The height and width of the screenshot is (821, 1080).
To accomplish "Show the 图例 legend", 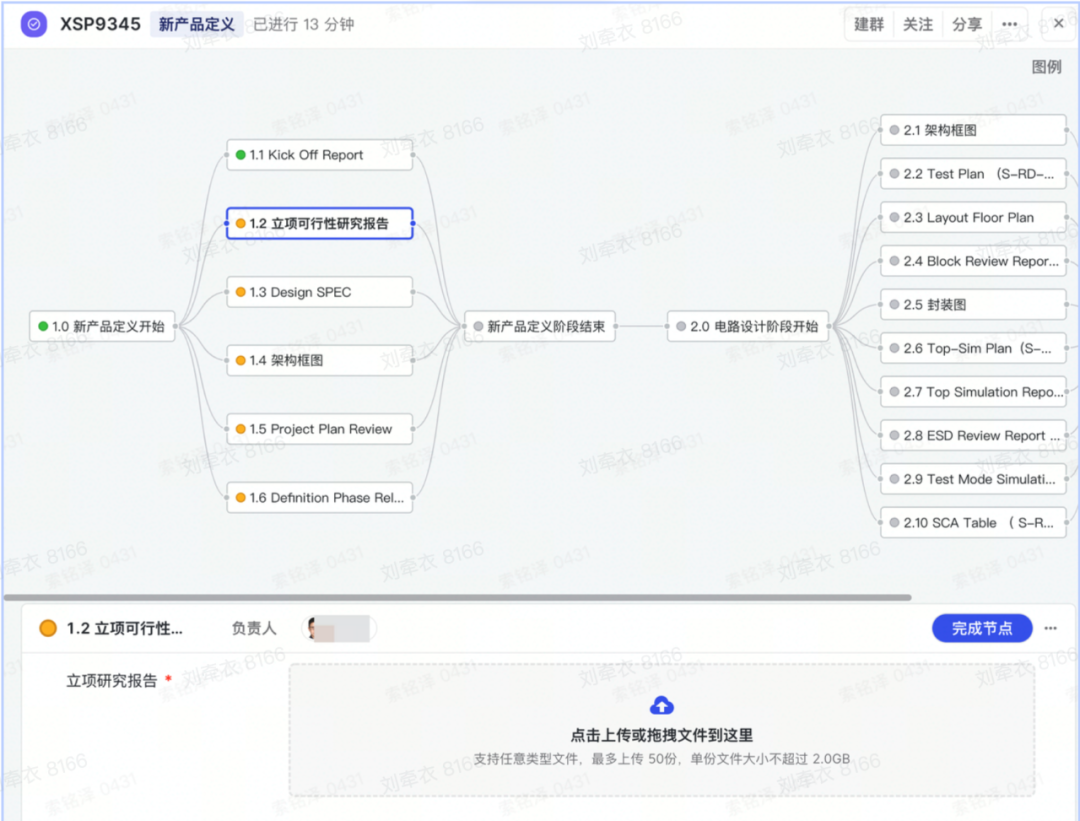I will (x=1046, y=67).
